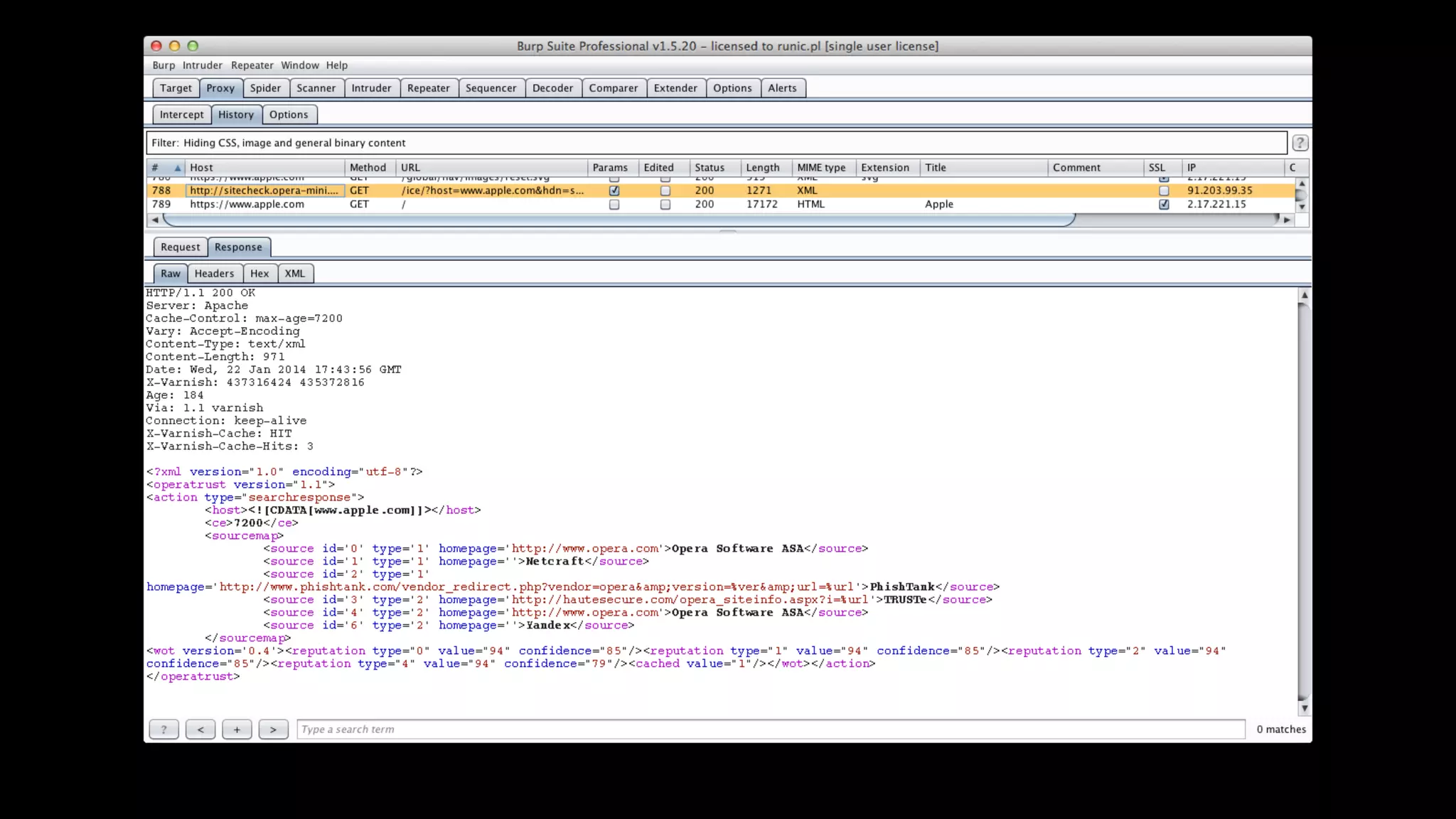The image size is (1456, 819).
Task: Toggle Edited checkbox in row 789
Action: pos(665,205)
